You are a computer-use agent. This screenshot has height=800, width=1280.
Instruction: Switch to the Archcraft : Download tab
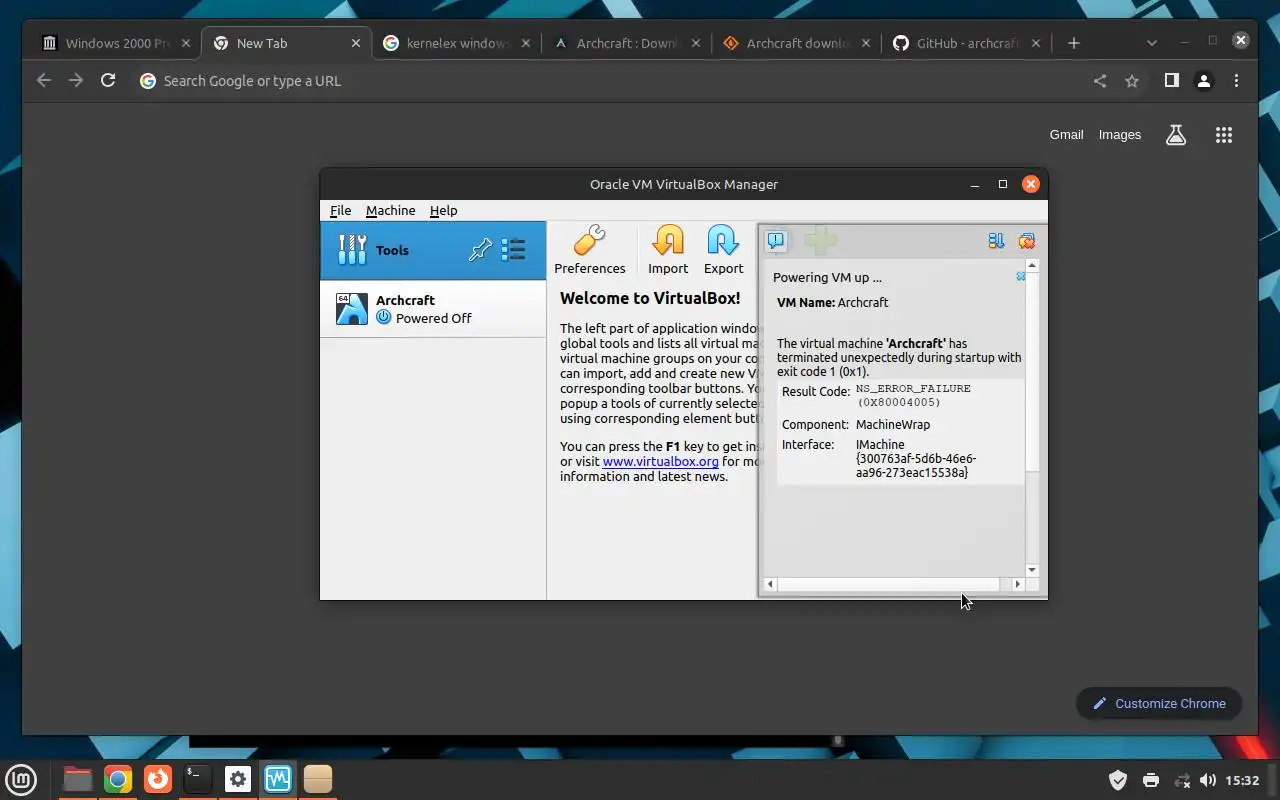pyautogui.click(x=626, y=43)
